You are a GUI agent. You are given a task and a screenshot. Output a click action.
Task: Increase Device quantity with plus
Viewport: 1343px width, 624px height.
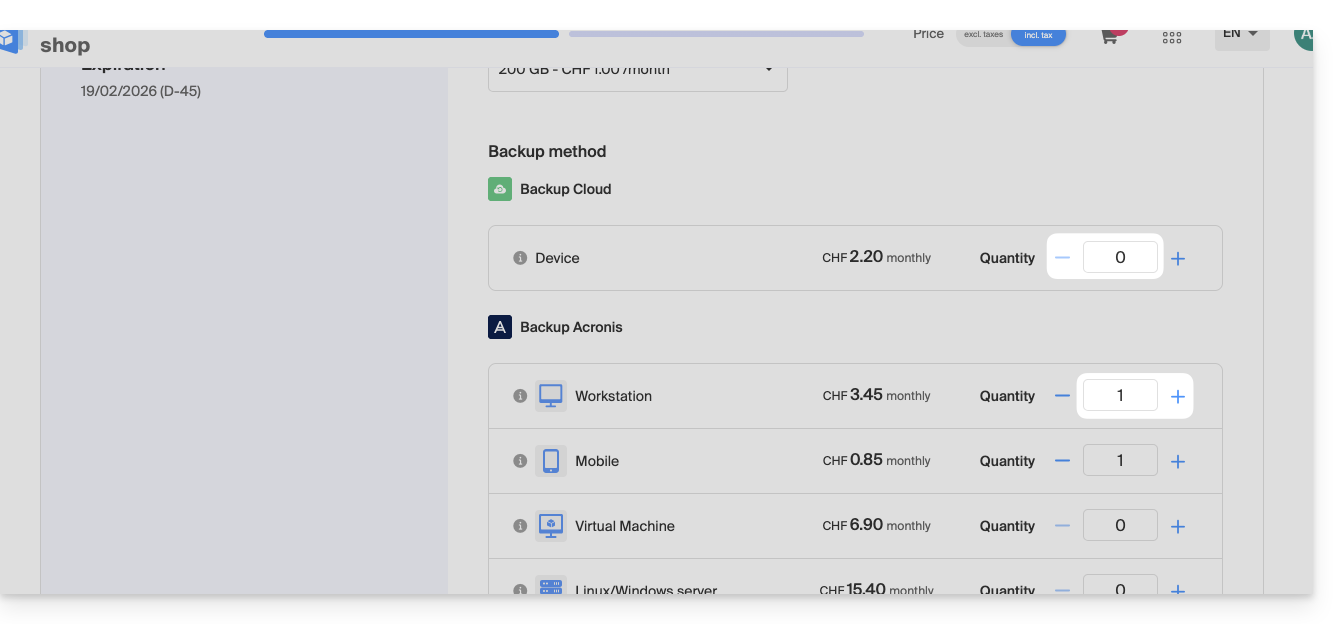1178,259
